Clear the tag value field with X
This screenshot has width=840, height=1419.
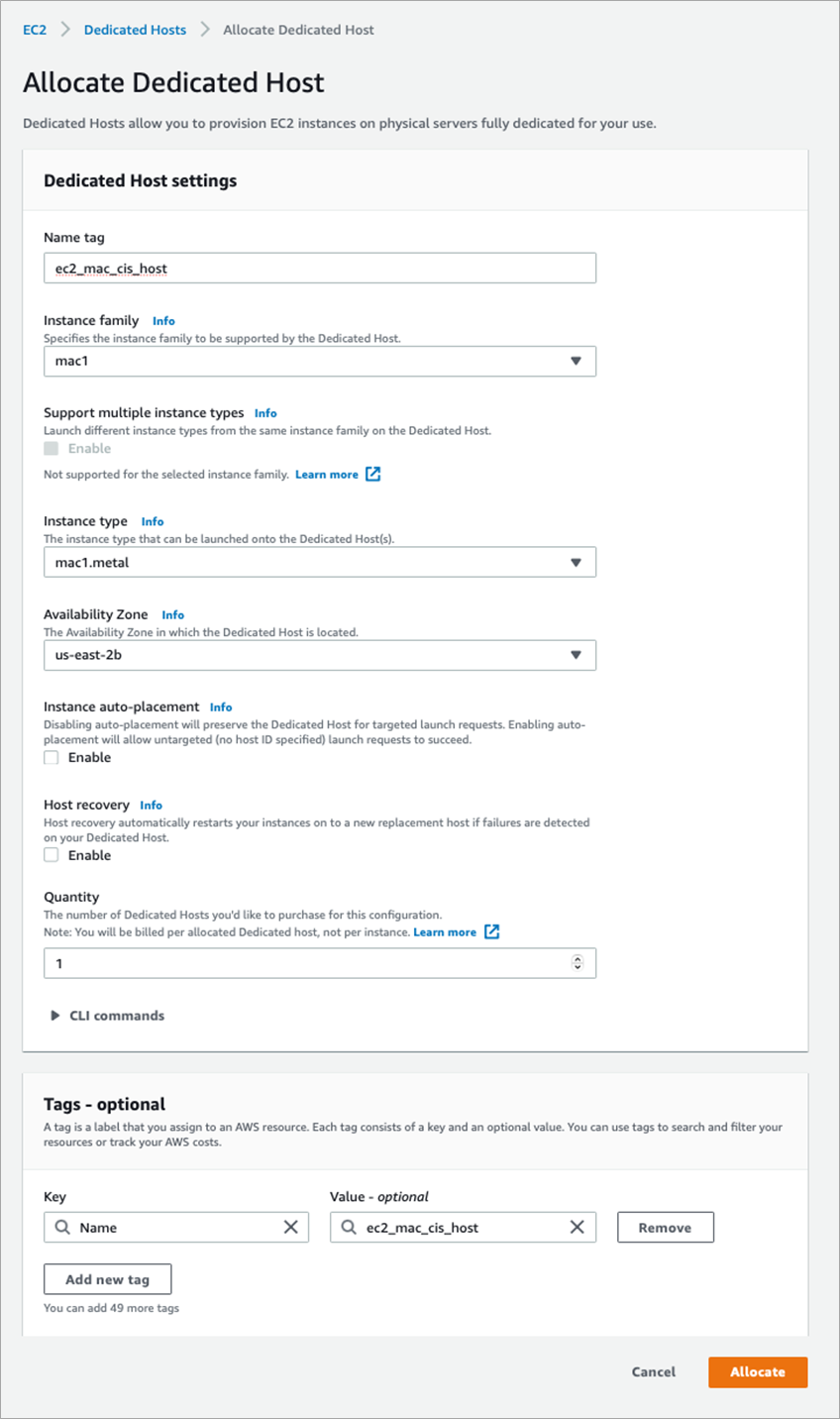[x=577, y=1227]
